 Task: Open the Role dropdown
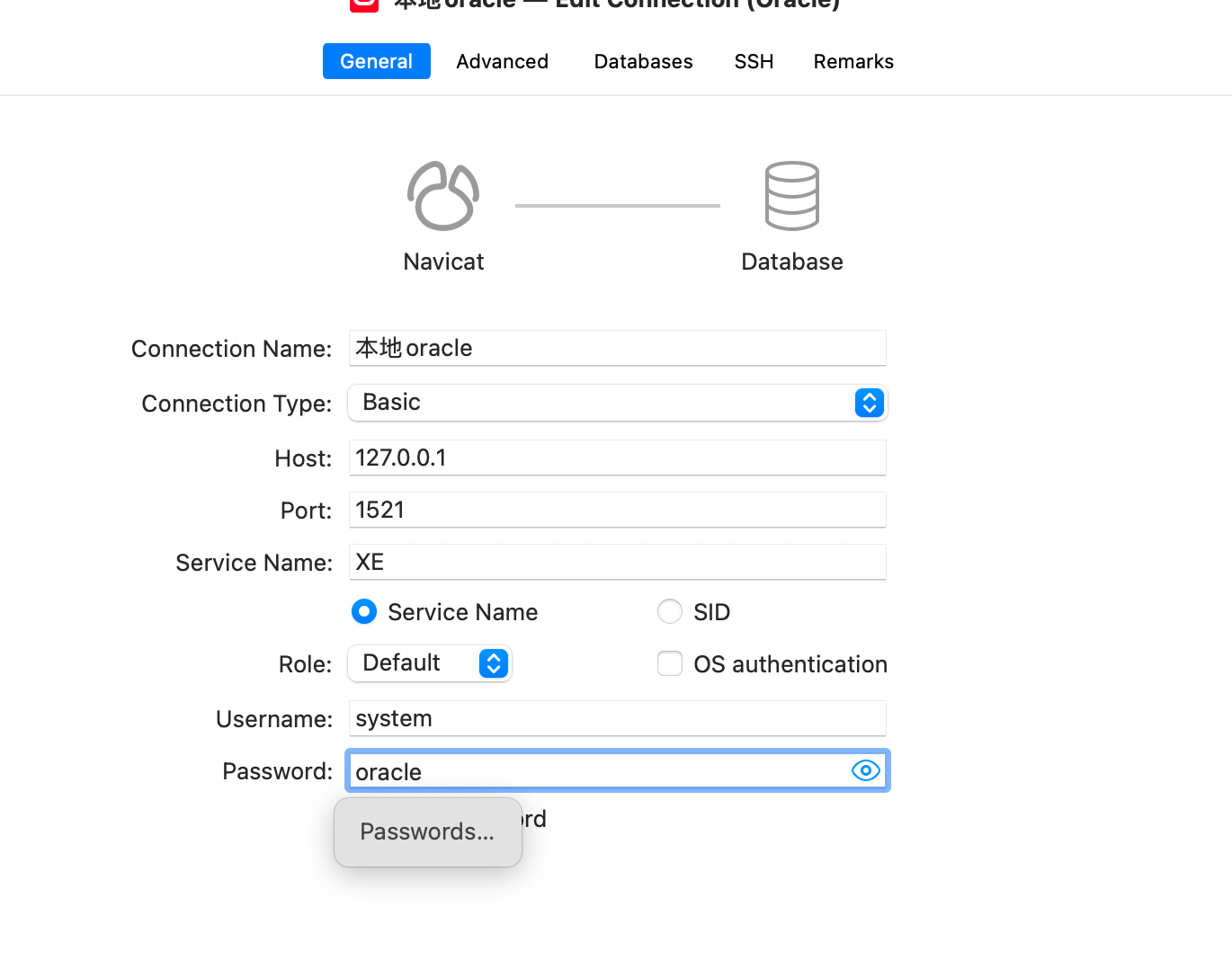click(x=430, y=663)
